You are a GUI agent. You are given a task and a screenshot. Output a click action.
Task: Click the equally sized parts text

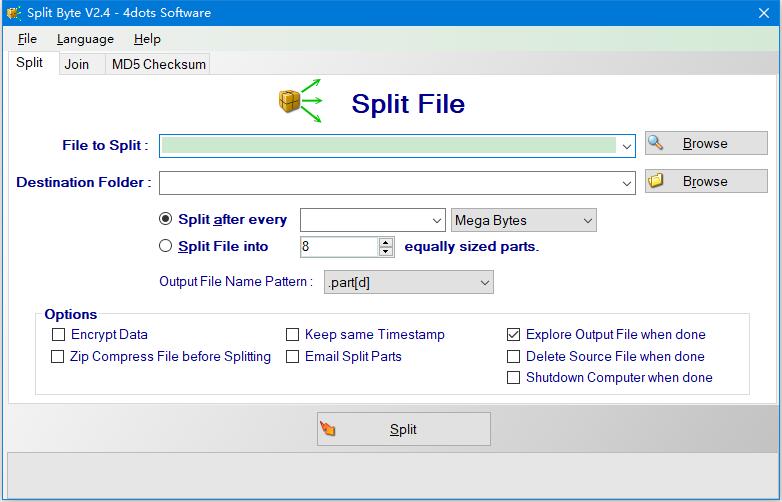coord(472,247)
